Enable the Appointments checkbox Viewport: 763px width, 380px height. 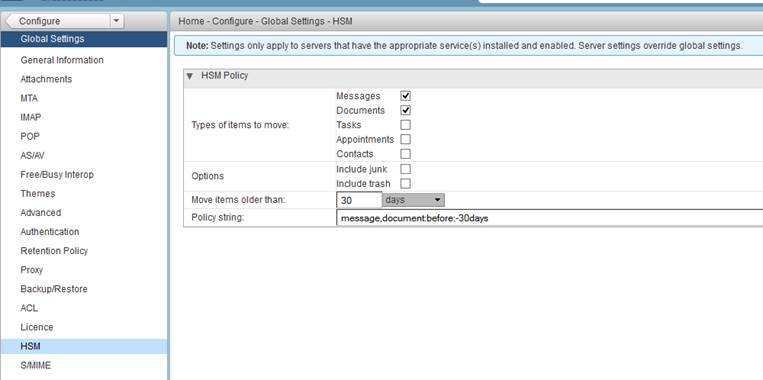pos(405,139)
